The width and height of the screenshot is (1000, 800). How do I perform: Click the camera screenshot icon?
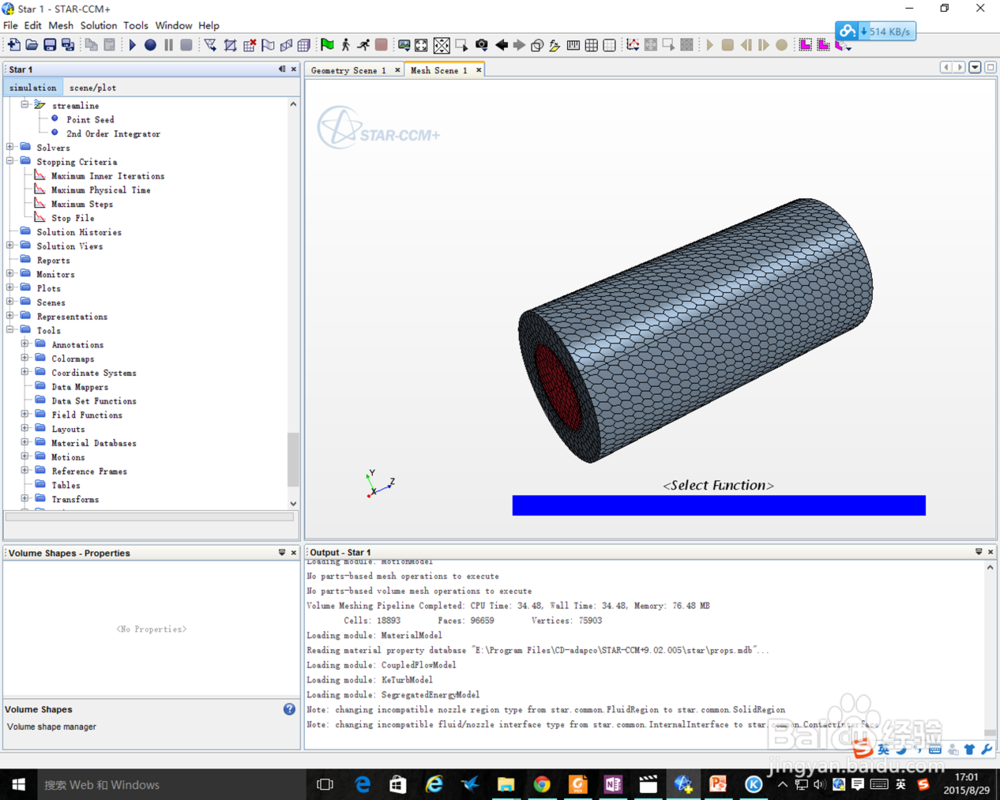tap(482, 45)
